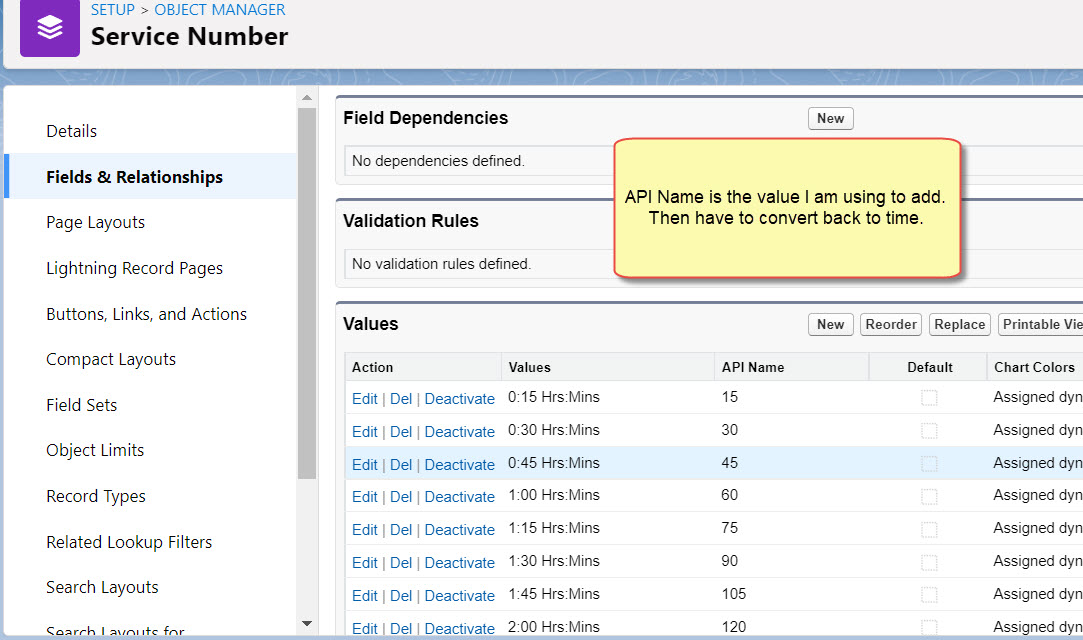Click the sidebar scroll up arrow

click(x=307, y=96)
